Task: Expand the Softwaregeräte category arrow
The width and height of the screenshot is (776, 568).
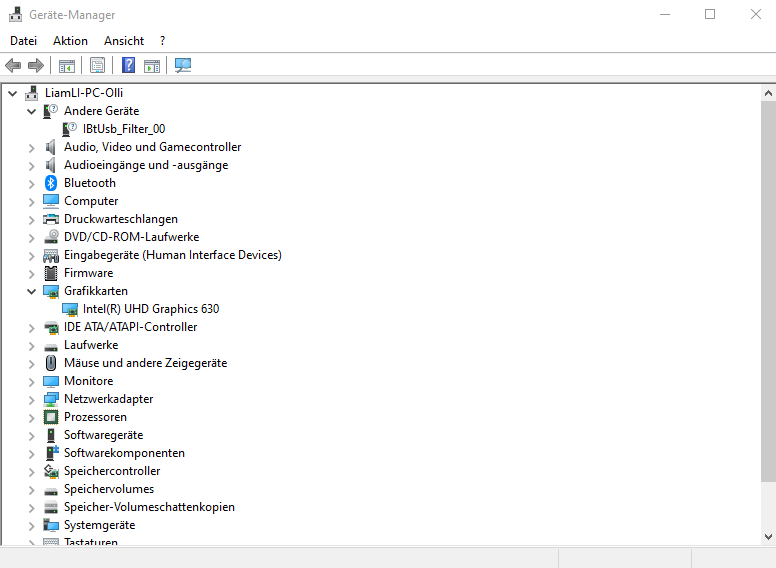Action: coord(32,435)
